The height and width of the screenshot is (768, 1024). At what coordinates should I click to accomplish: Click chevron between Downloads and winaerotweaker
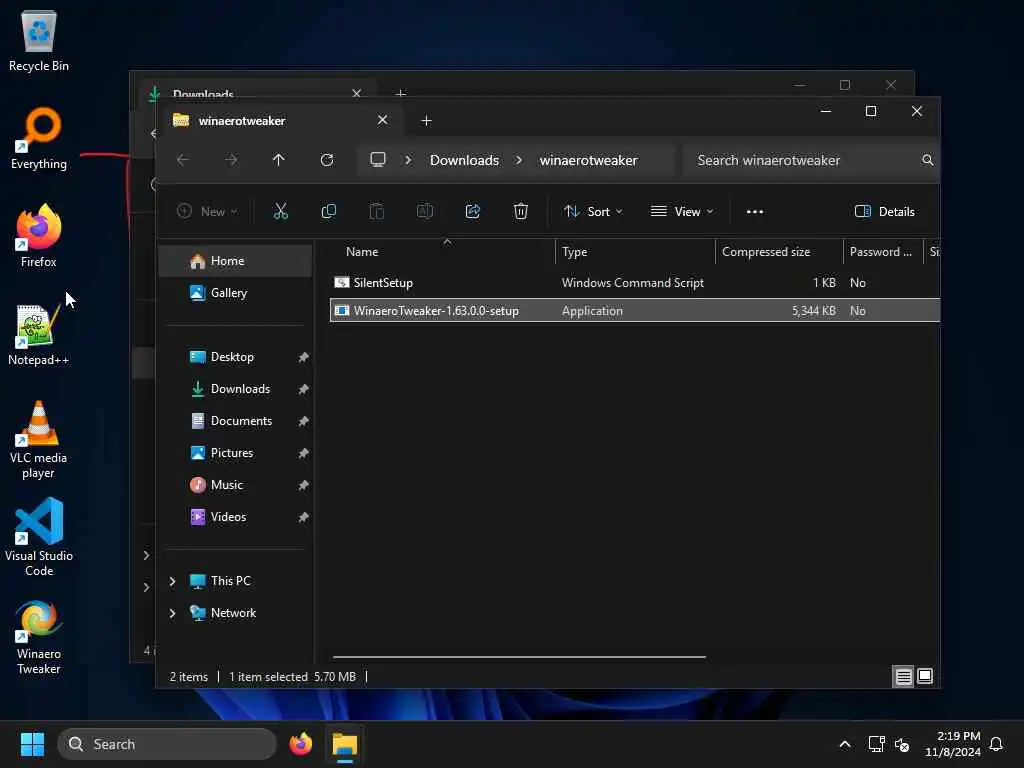click(x=519, y=160)
